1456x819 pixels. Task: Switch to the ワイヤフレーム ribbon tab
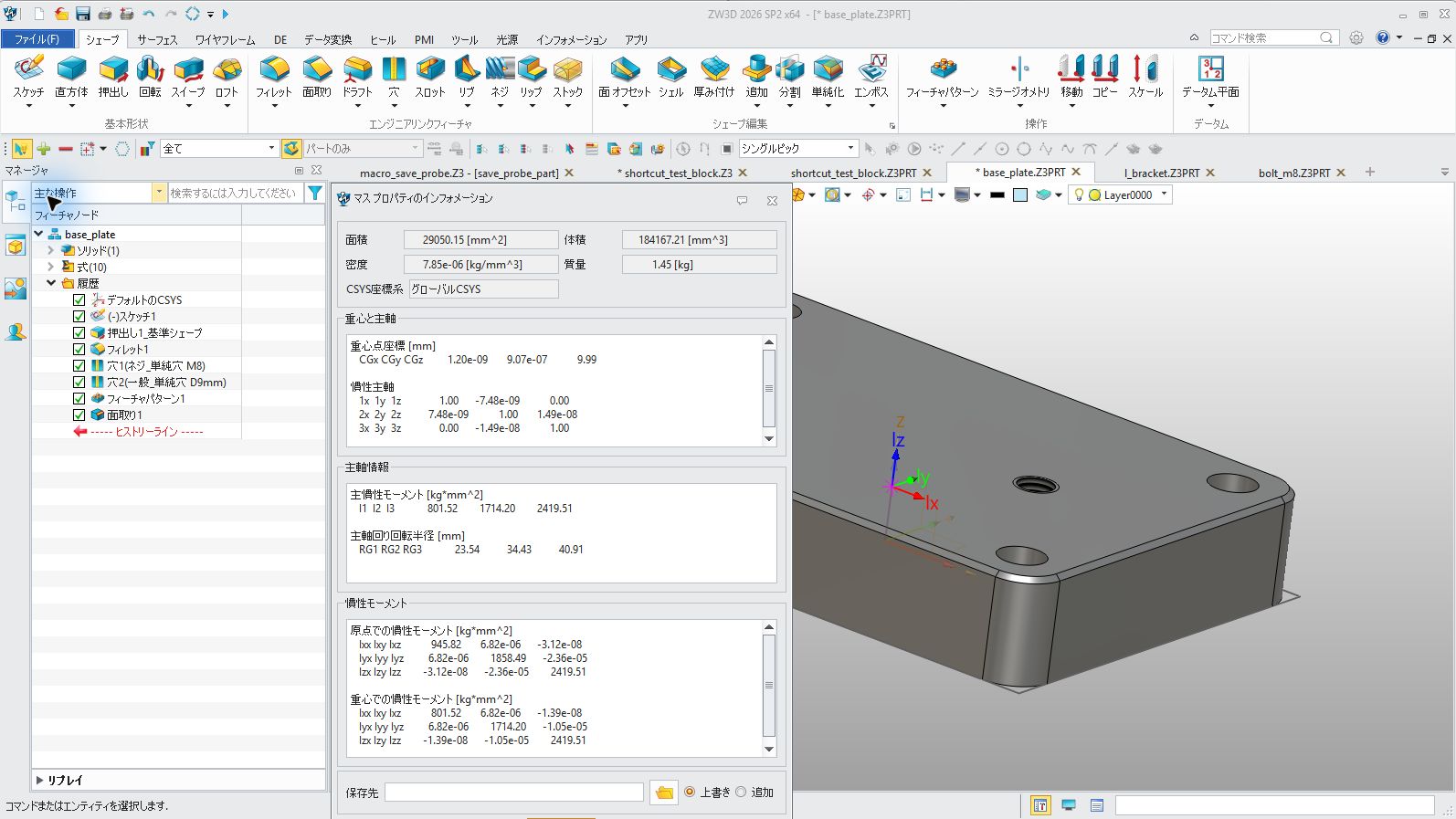click(x=225, y=39)
